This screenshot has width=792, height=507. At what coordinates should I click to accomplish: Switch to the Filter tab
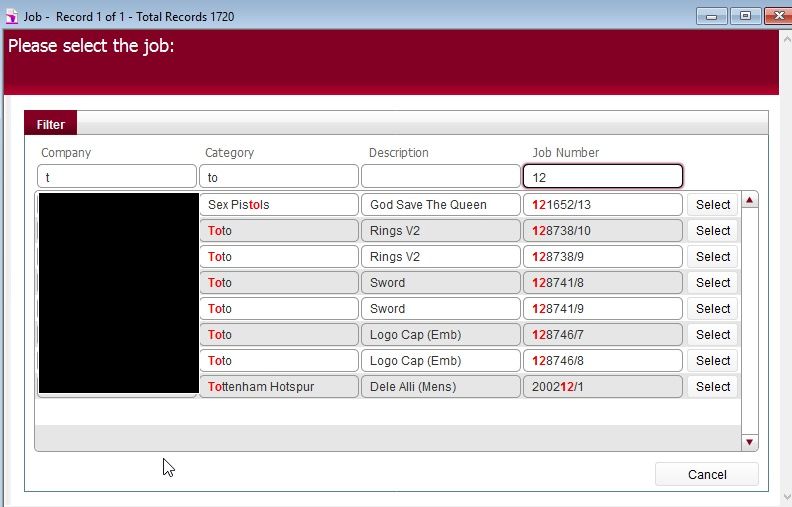tap(51, 125)
